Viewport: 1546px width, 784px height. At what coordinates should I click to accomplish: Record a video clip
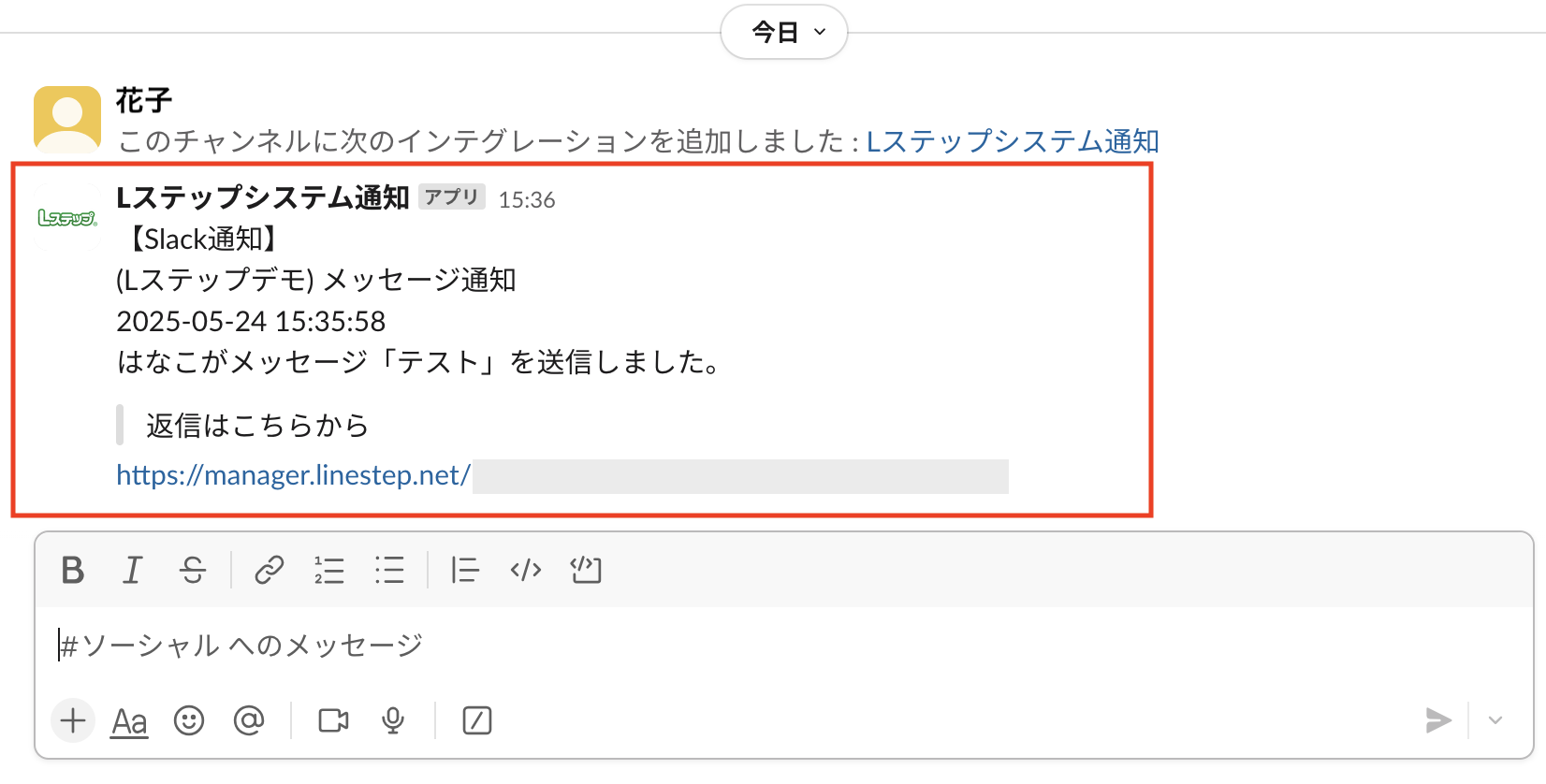[334, 720]
